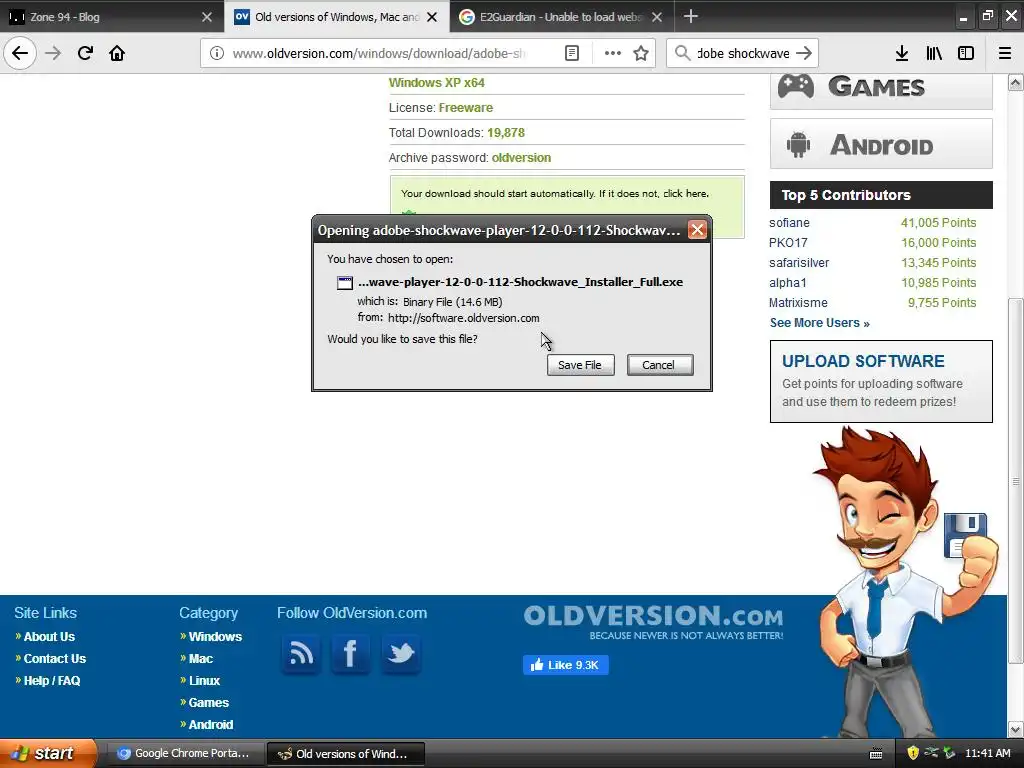
Task: Open the Windows category footer link
Action: (215, 637)
